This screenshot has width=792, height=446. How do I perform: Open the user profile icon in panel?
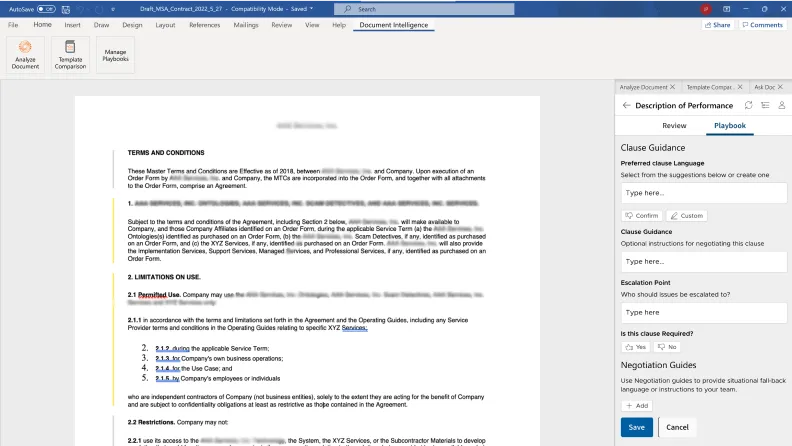[x=781, y=105]
